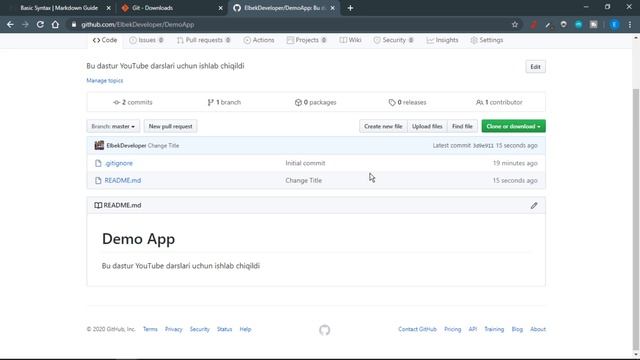Open footer Help link
The height and width of the screenshot is (360, 640).
click(x=245, y=329)
